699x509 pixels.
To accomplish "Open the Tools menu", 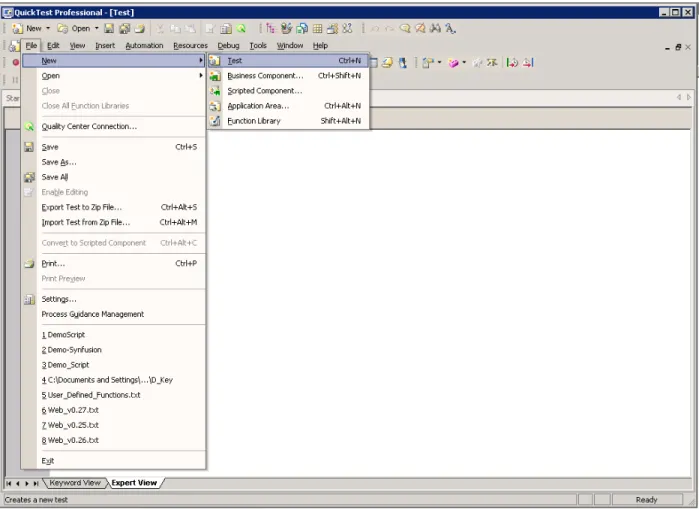I will [258, 45].
